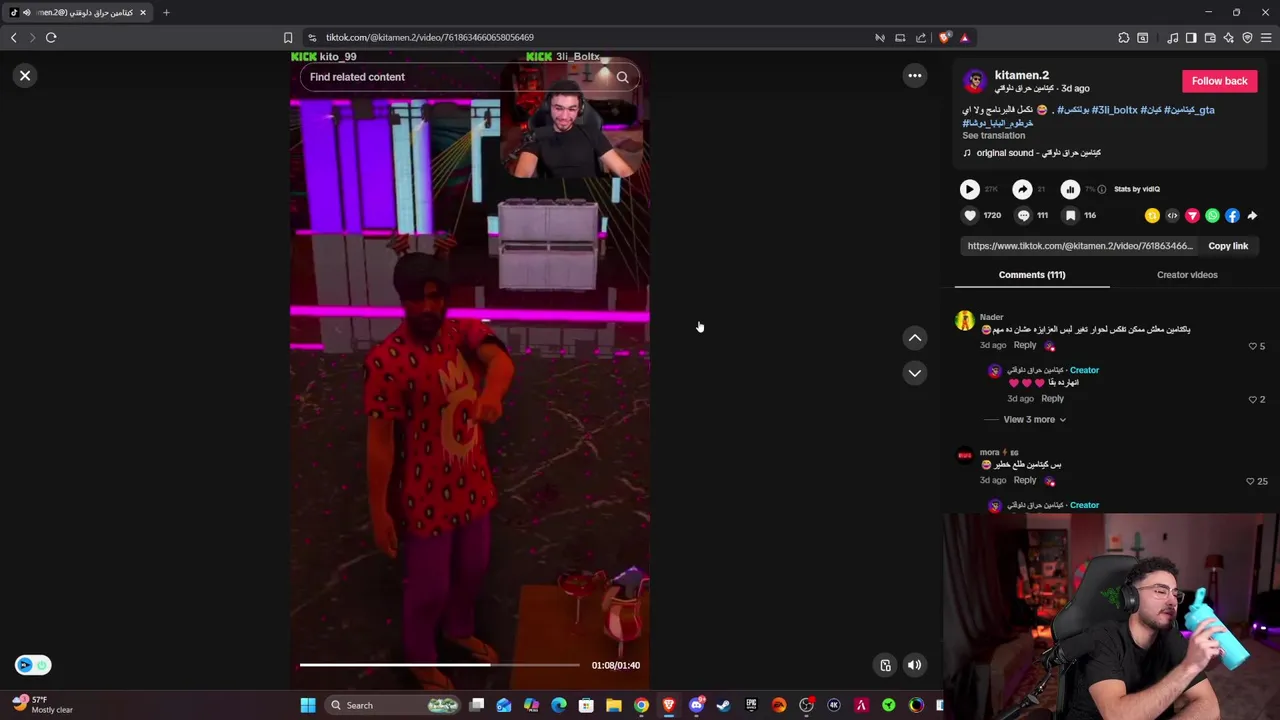Click the Embed code icon
Viewport: 1280px width, 720px height.
[1172, 215]
